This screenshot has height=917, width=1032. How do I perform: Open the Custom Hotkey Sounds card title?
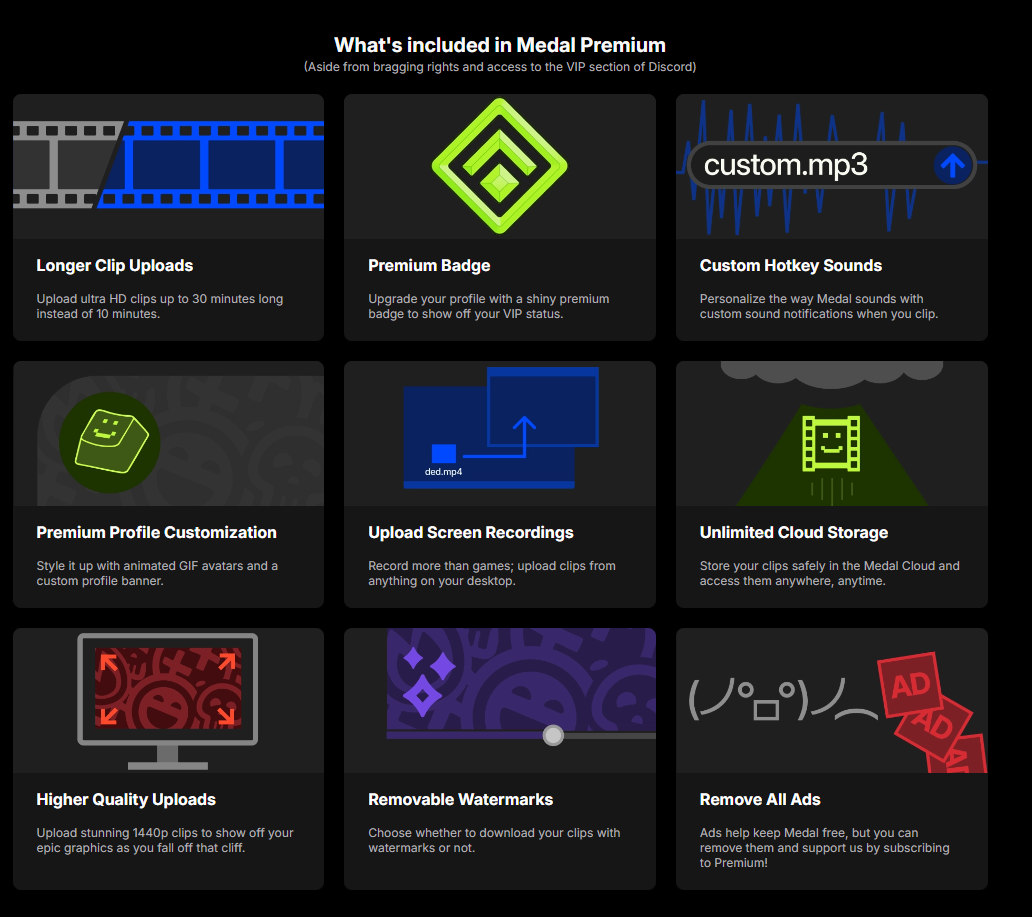pyautogui.click(x=790, y=265)
